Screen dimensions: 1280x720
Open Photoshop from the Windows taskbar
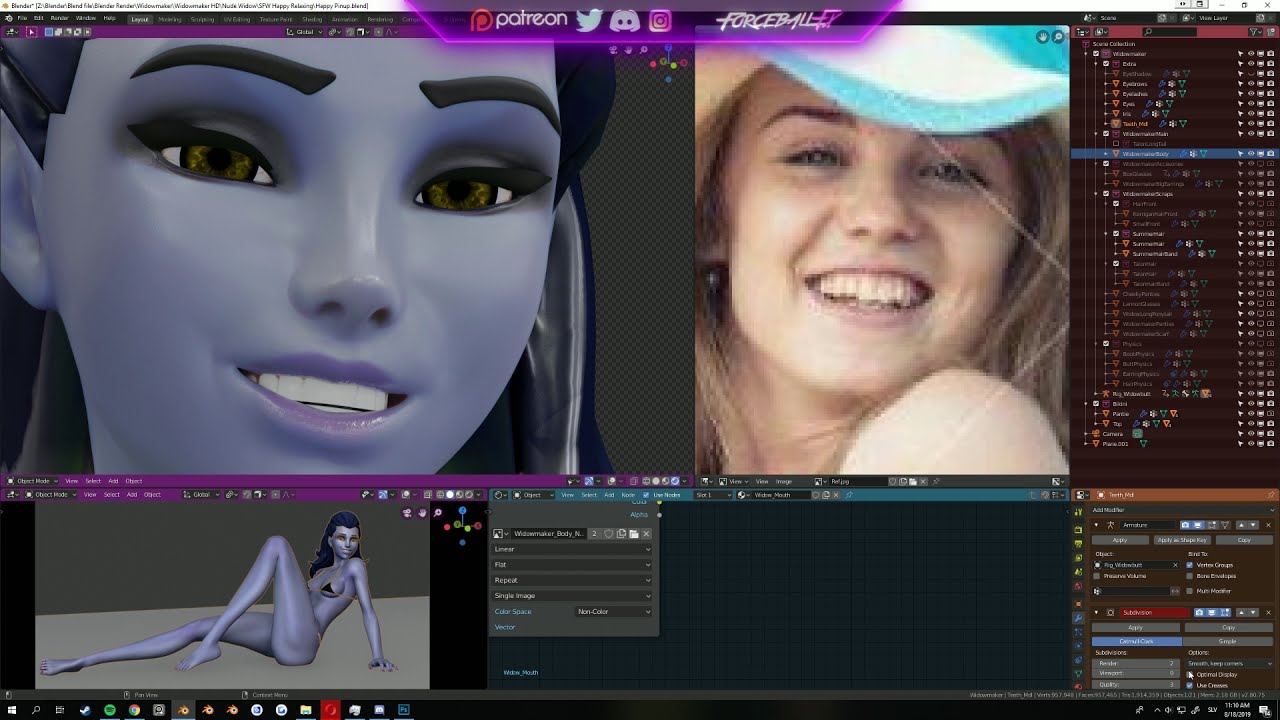[x=404, y=709]
